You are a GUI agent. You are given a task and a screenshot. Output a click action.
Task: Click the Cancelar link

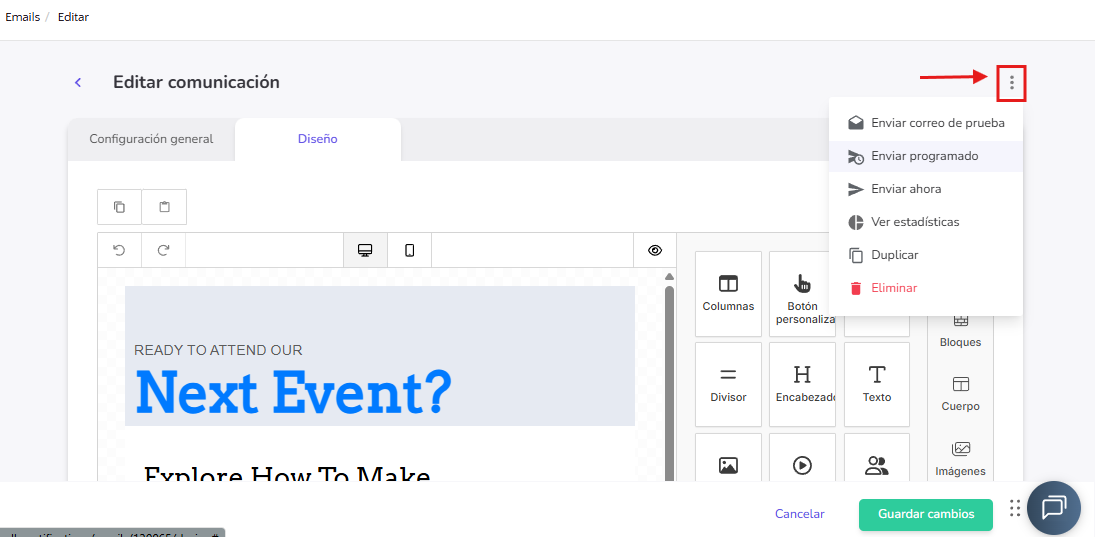pos(799,514)
